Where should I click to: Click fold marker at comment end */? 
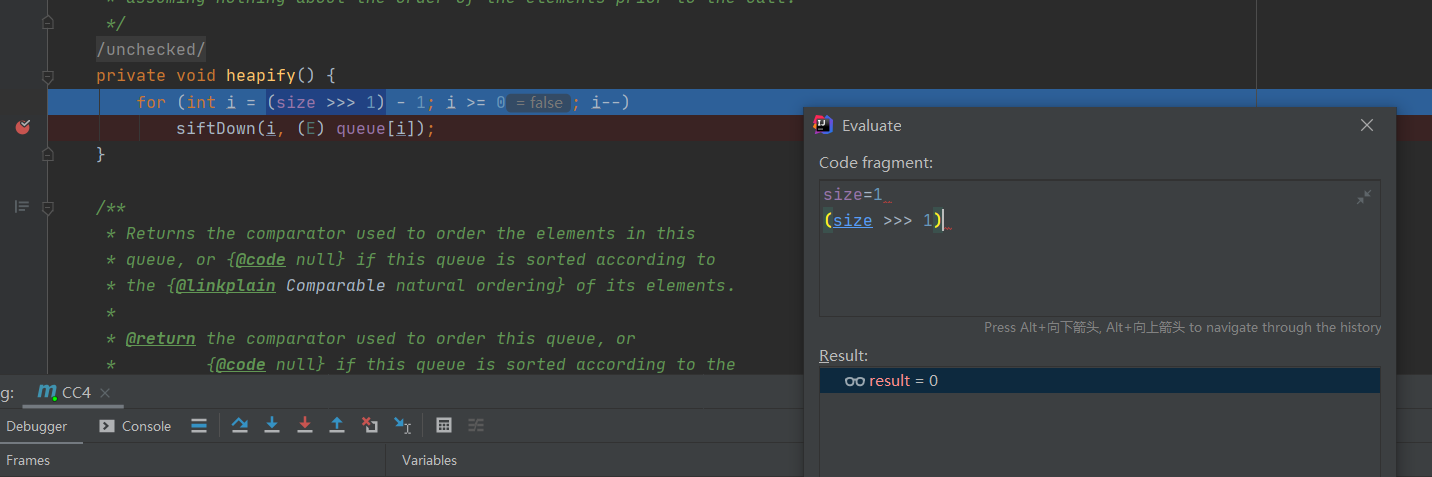[47, 22]
